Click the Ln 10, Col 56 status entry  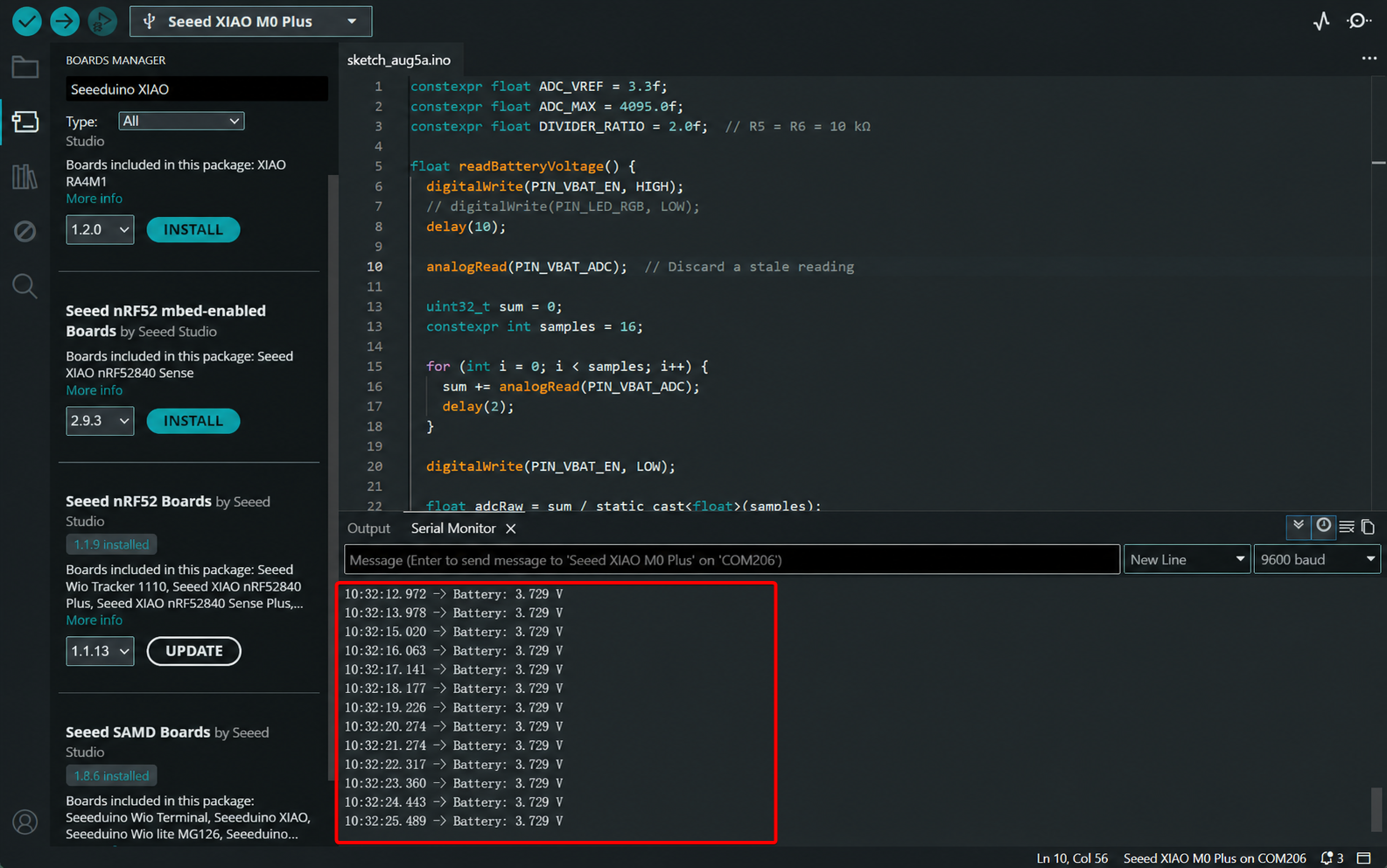(x=1072, y=858)
